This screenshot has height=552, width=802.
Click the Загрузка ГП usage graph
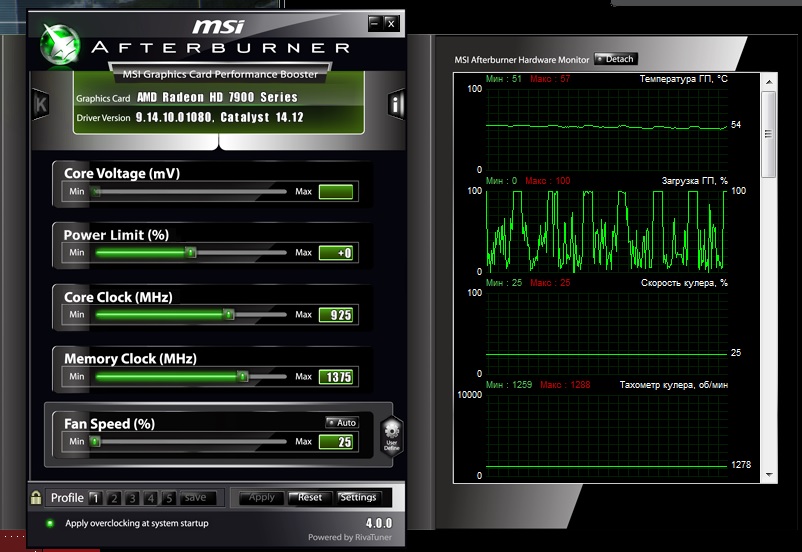click(x=606, y=231)
